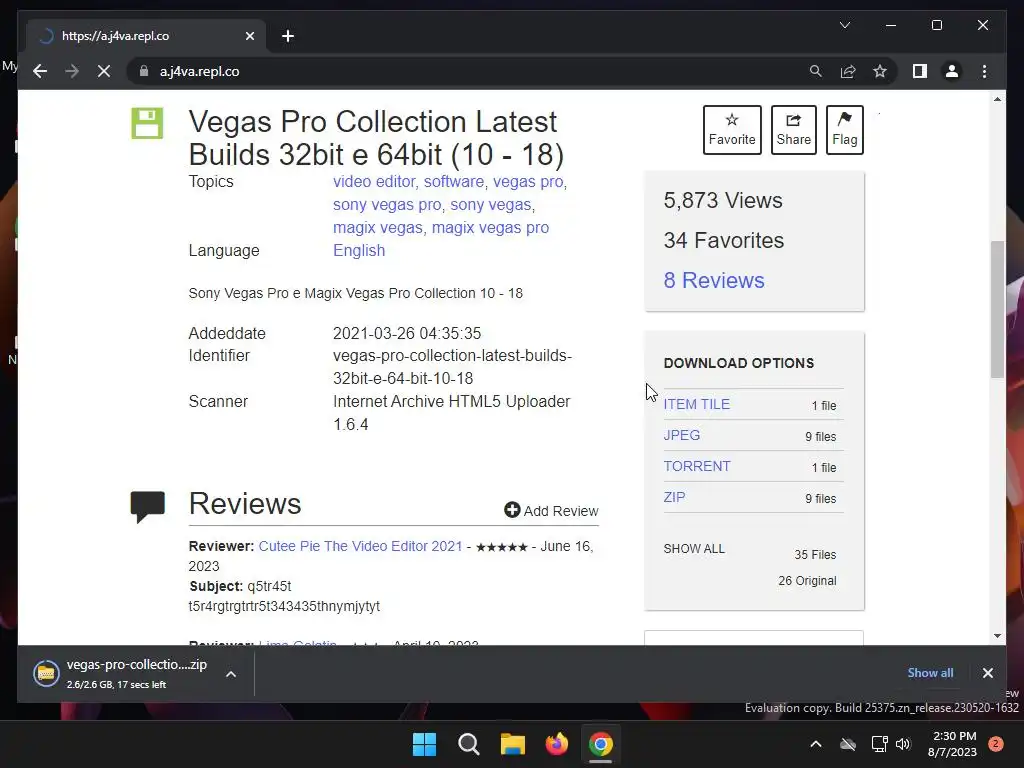Share this page using the address bar share icon

(x=848, y=71)
